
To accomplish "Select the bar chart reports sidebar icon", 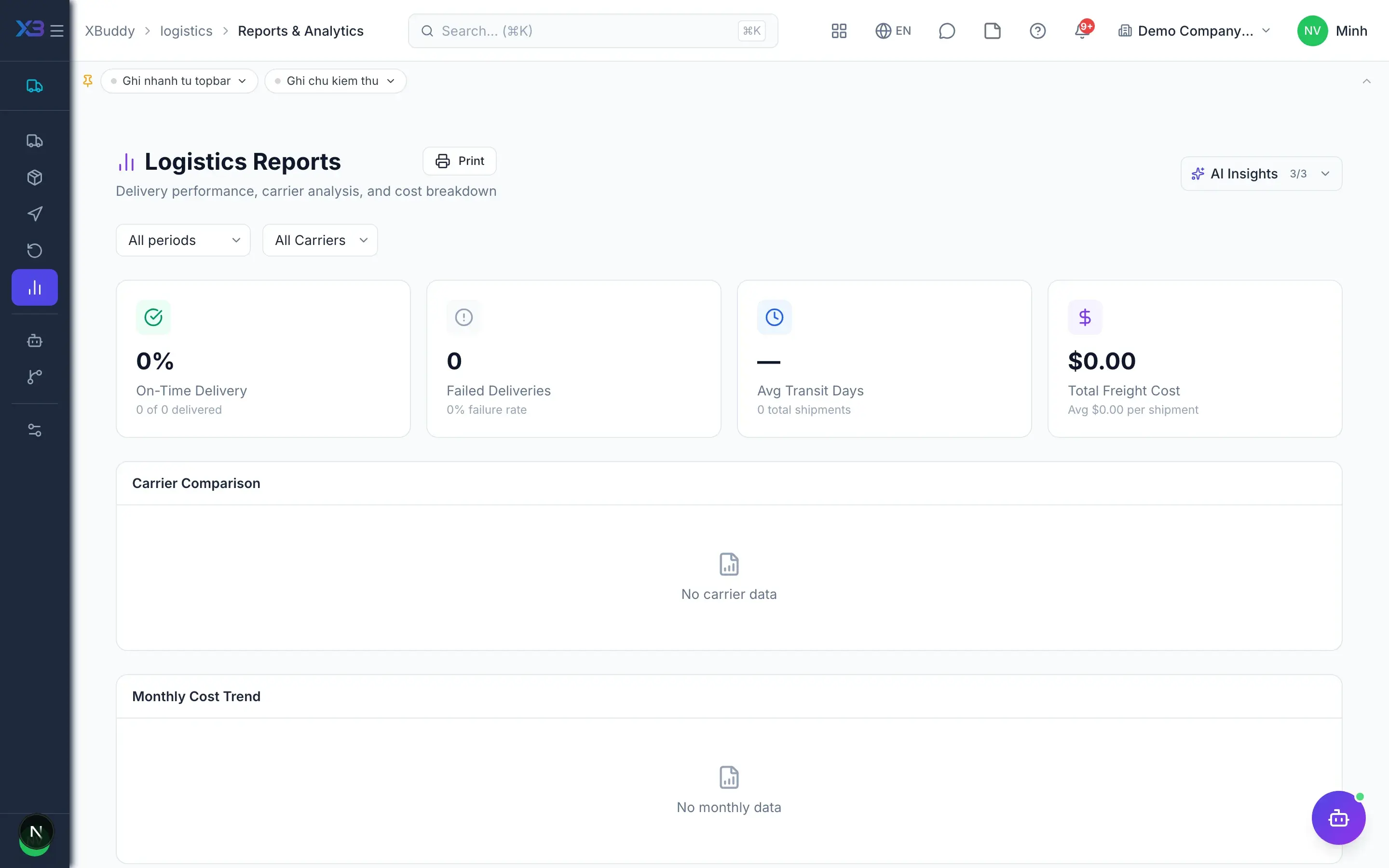I will coord(34,287).
